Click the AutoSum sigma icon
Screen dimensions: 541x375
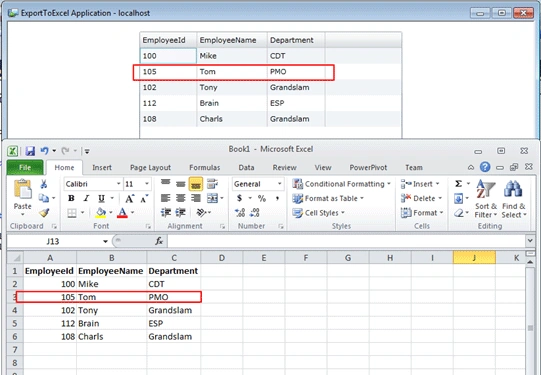[458, 184]
